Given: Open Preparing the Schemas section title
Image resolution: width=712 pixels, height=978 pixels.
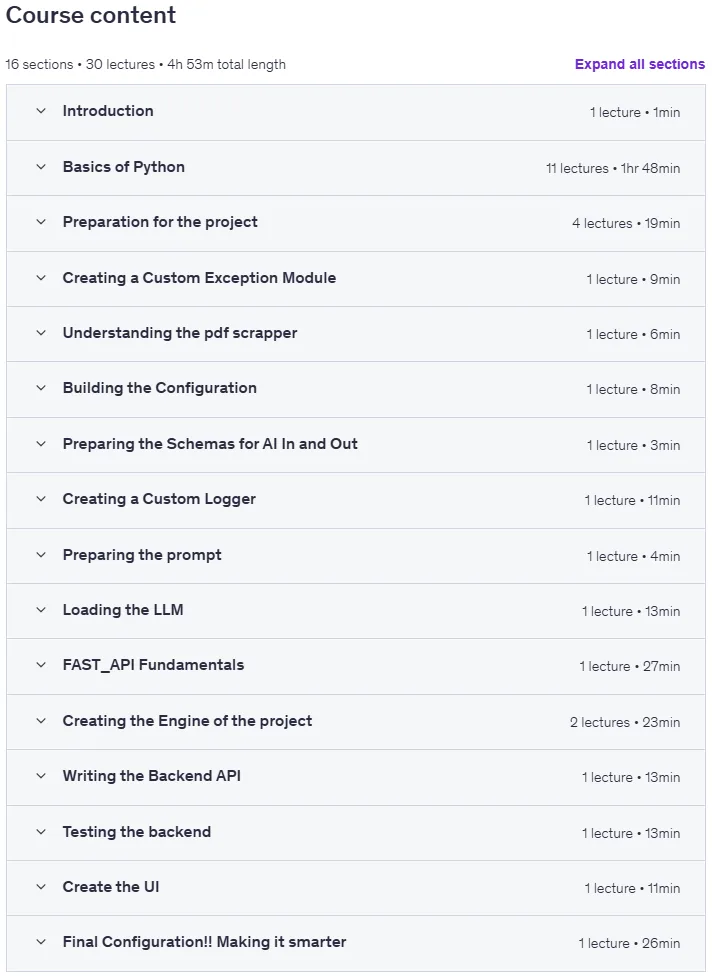Looking at the screenshot, I should [x=210, y=444].
